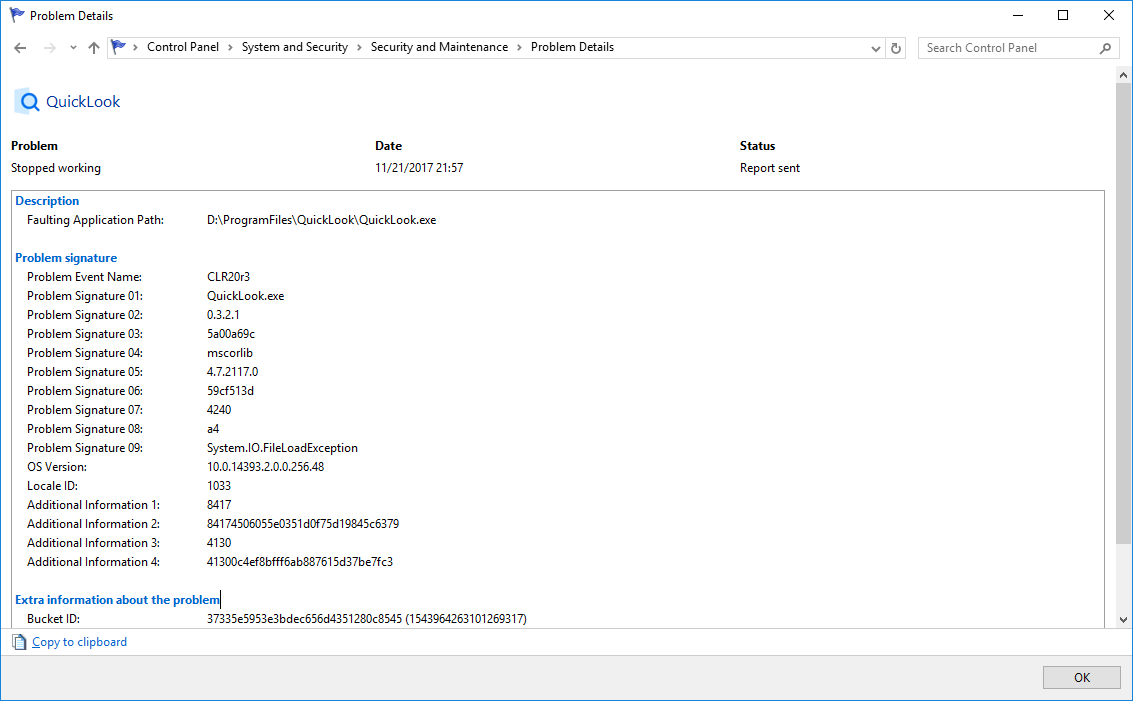Screen dimensions: 1133x701
Task: Select version value 0.3.2.1
Action: (223, 314)
